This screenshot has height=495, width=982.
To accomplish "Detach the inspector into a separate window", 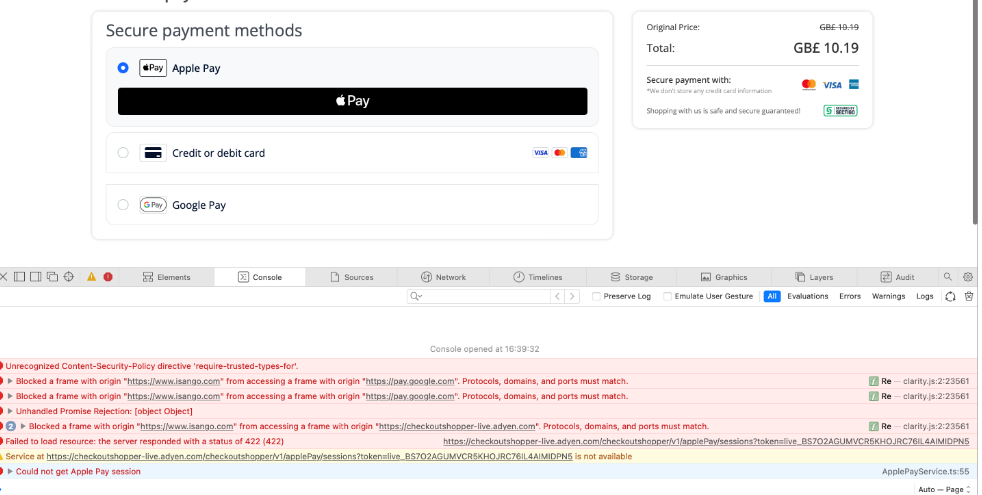I will click(52, 277).
